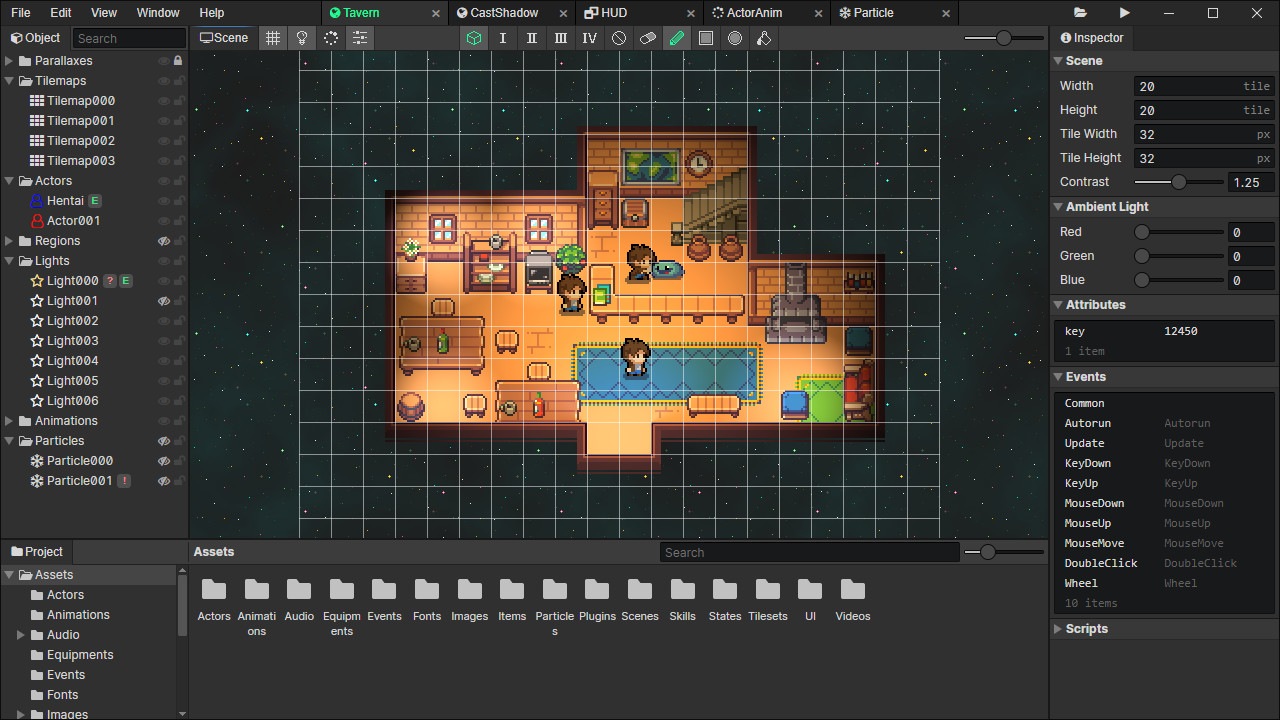The height and width of the screenshot is (720, 1280).
Task: Switch to tile layer II
Action: pos(532,38)
